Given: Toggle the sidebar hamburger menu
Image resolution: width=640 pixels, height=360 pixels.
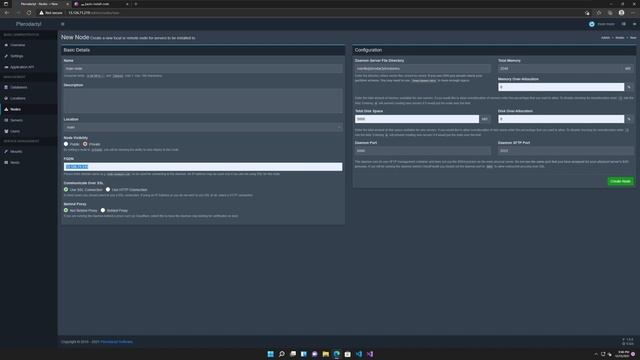Looking at the screenshot, I should click(62, 24).
